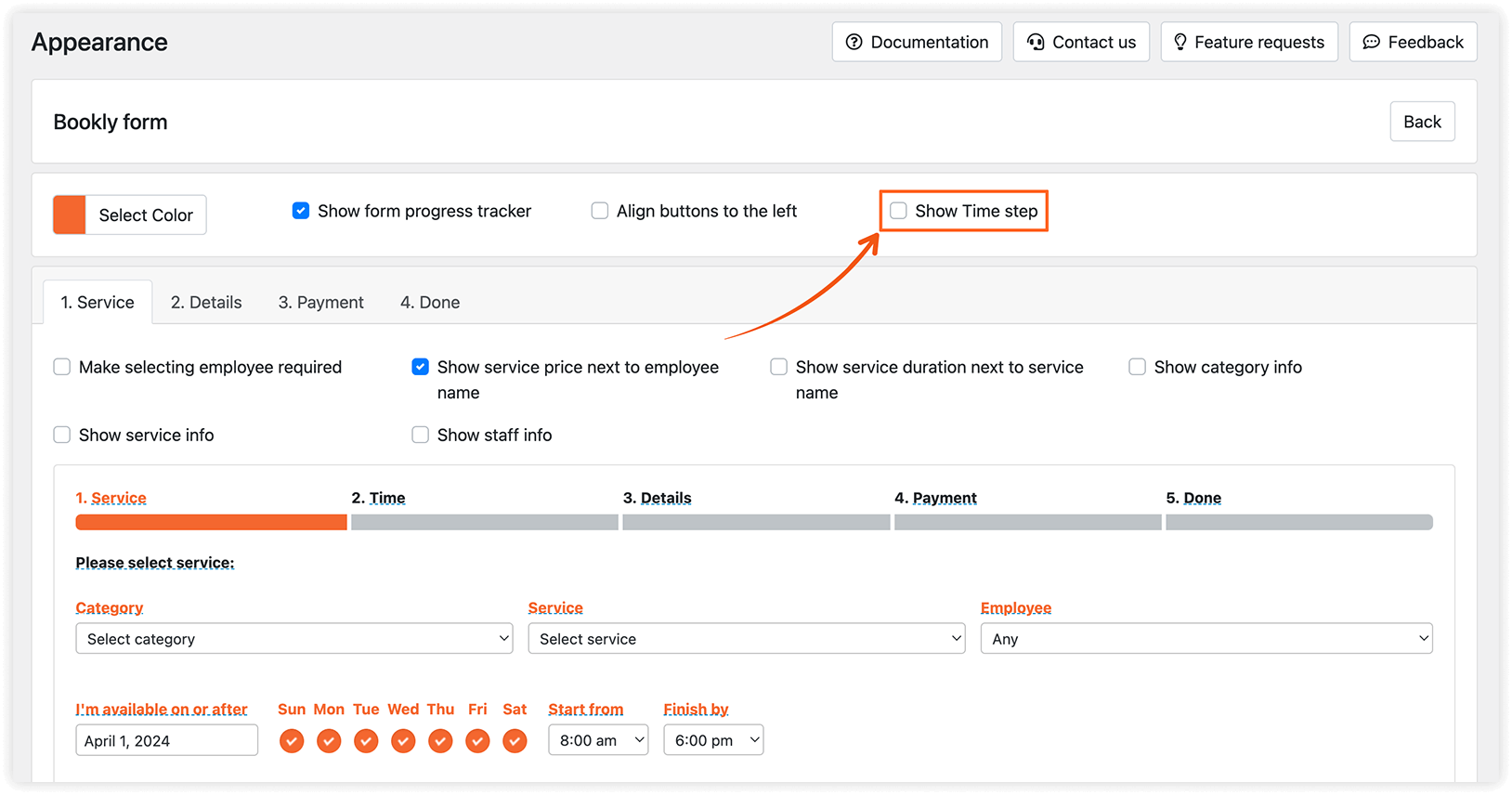Switch to the 2. Details tab
Viewport: 1512px width, 795px height.
point(206,303)
